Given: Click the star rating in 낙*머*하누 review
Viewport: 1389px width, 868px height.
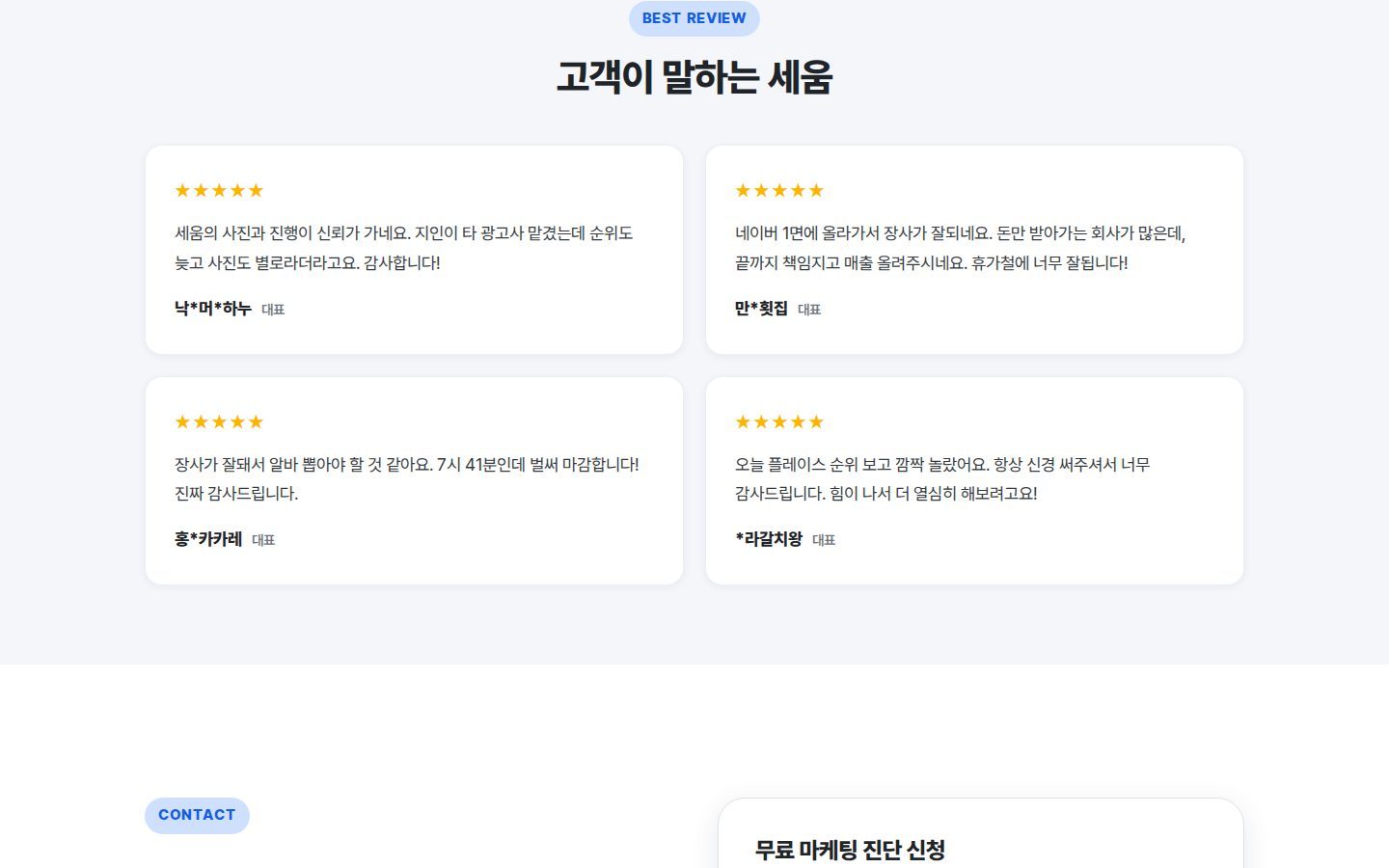Looking at the screenshot, I should [x=219, y=190].
